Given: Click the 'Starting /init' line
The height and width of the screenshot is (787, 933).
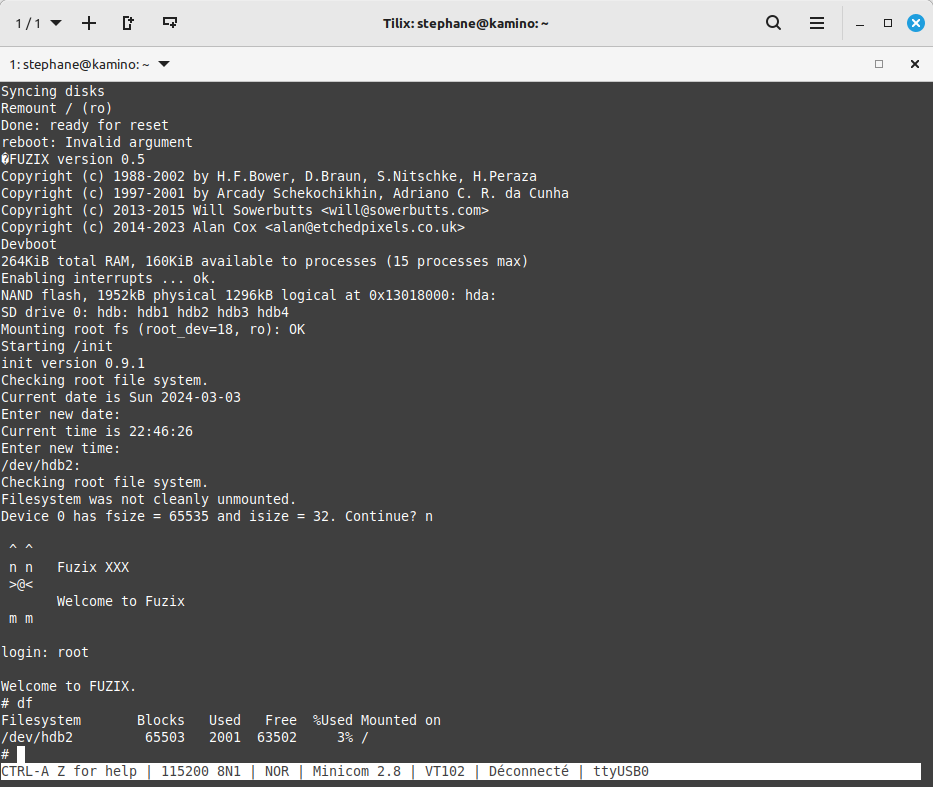Looking at the screenshot, I should [57, 346].
